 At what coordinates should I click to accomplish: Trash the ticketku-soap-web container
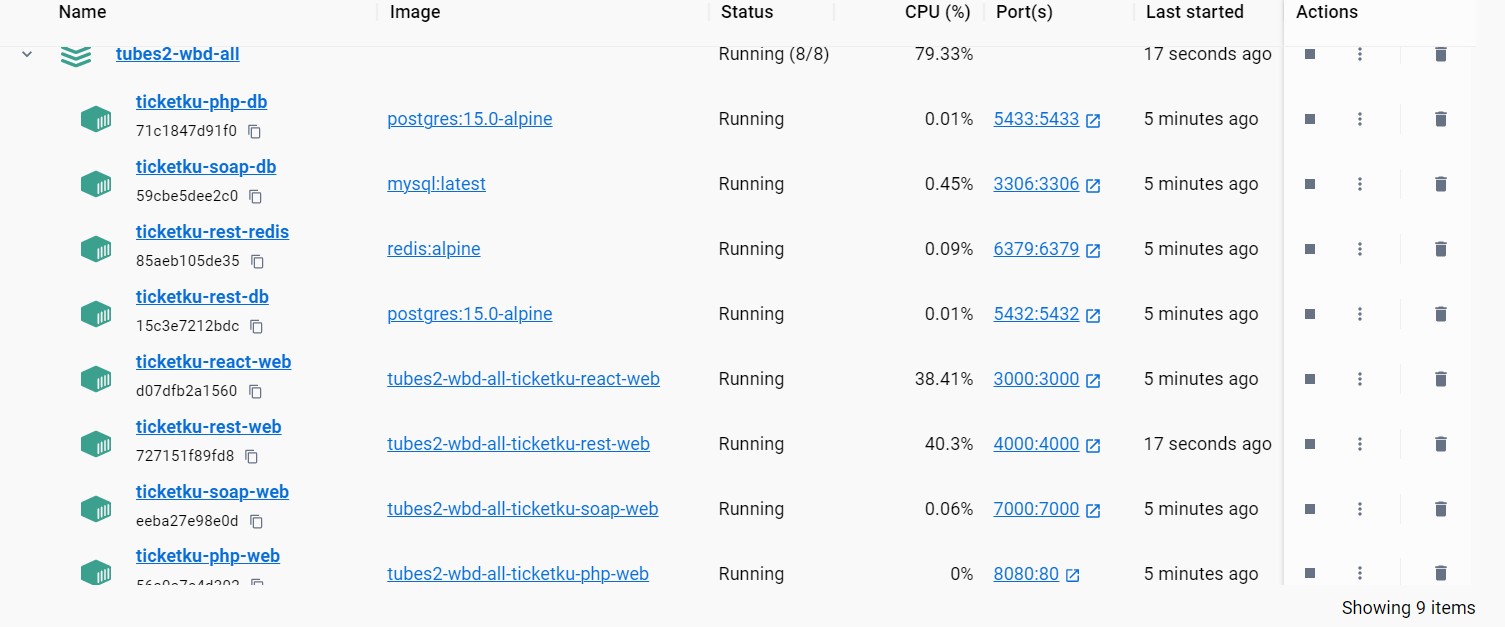pyautogui.click(x=1440, y=509)
